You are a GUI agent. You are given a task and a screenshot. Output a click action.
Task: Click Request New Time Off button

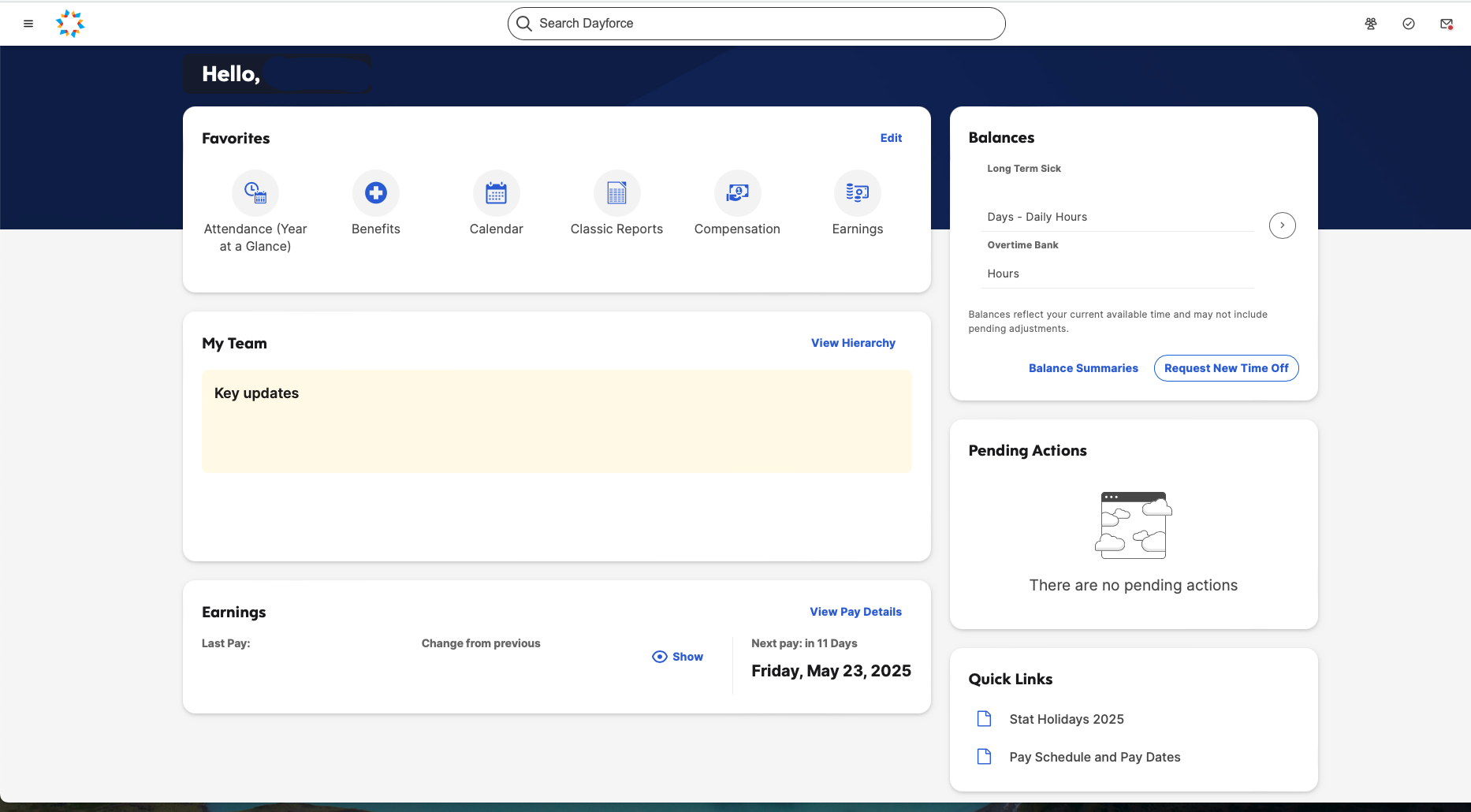1226,368
